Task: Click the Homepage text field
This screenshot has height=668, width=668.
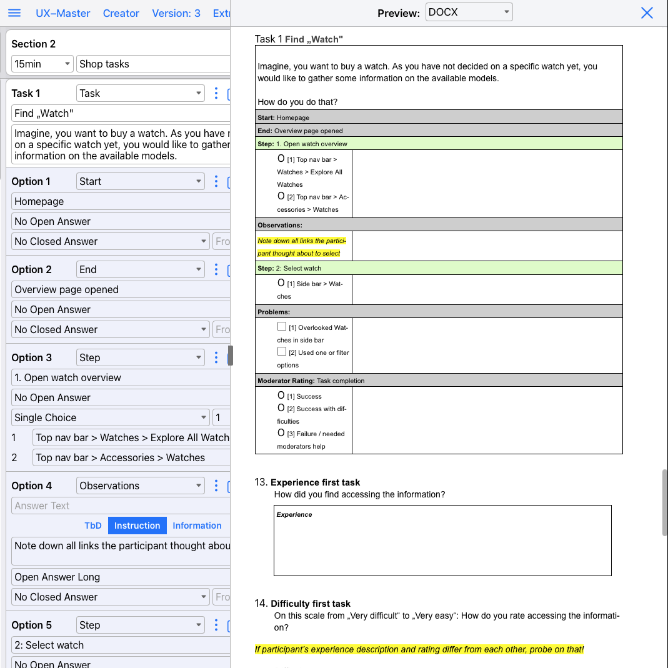Action: point(121,201)
